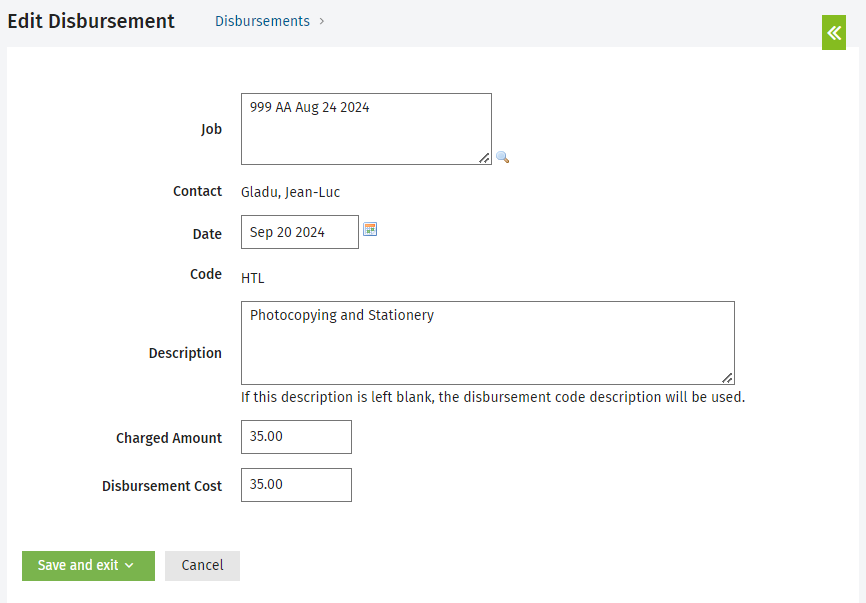Screen dimensions: 866x603
Task: Click the Contact field label
Action: point(197,191)
